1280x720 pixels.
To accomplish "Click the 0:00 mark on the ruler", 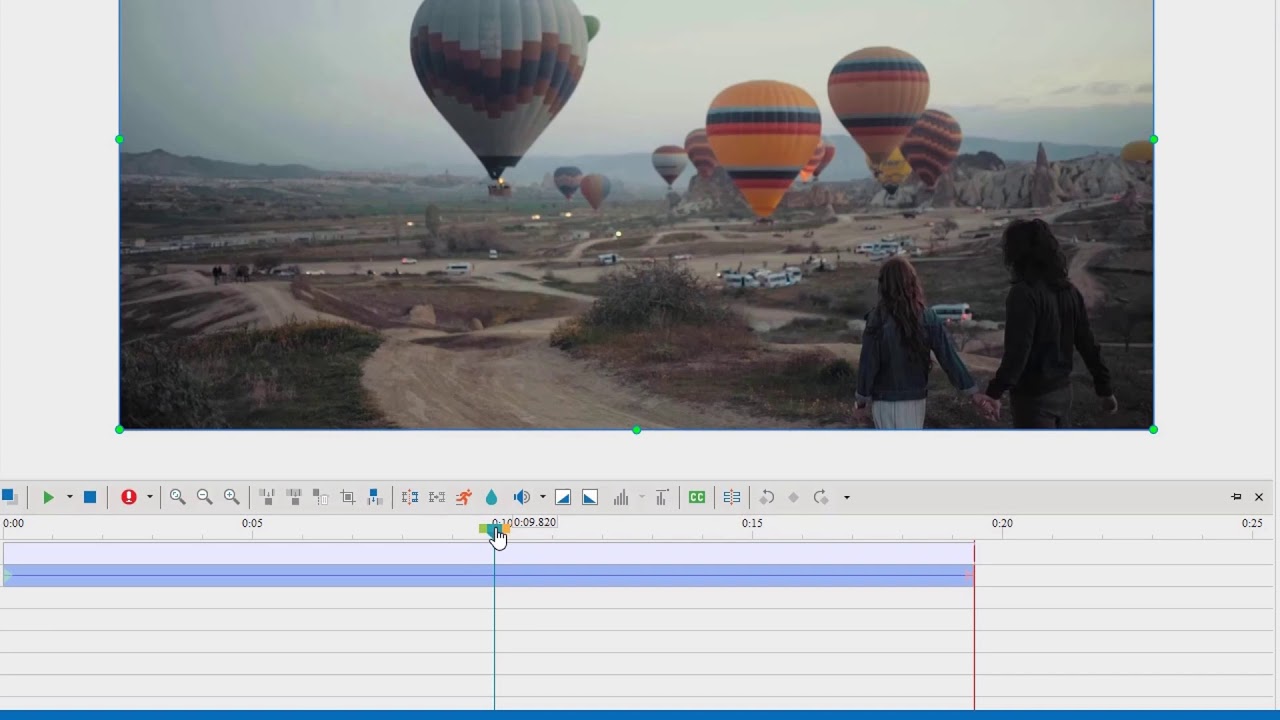I will tap(13, 523).
